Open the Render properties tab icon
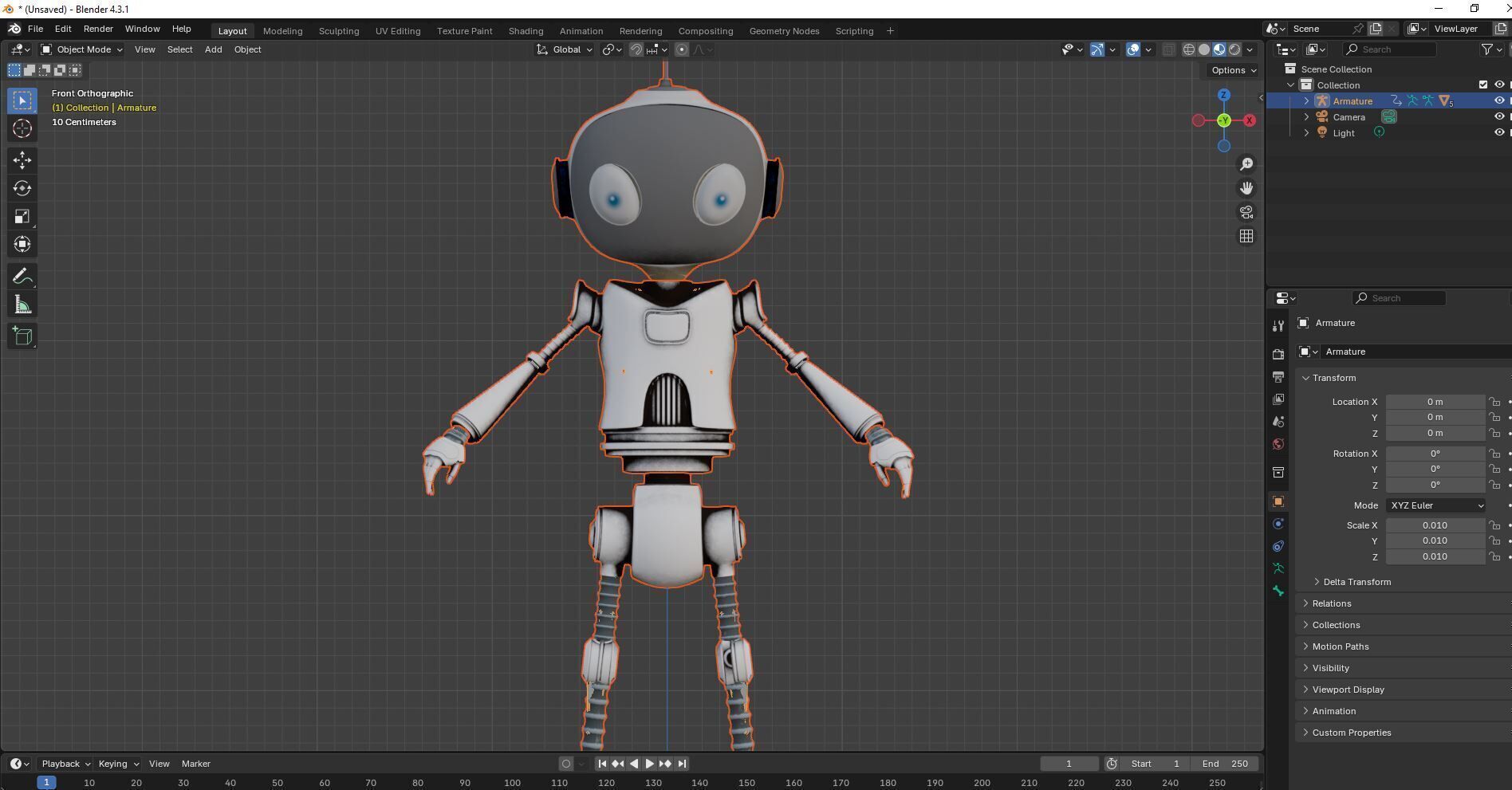This screenshot has height=790, width=1512. pos(1278,354)
